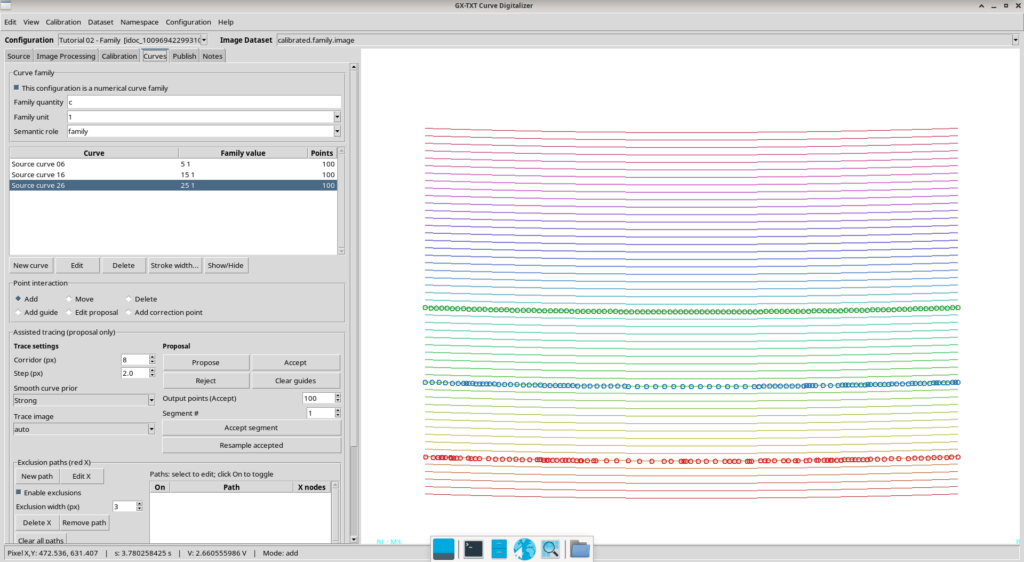Click the Propose button
This screenshot has height=562, width=1024.
click(206, 362)
